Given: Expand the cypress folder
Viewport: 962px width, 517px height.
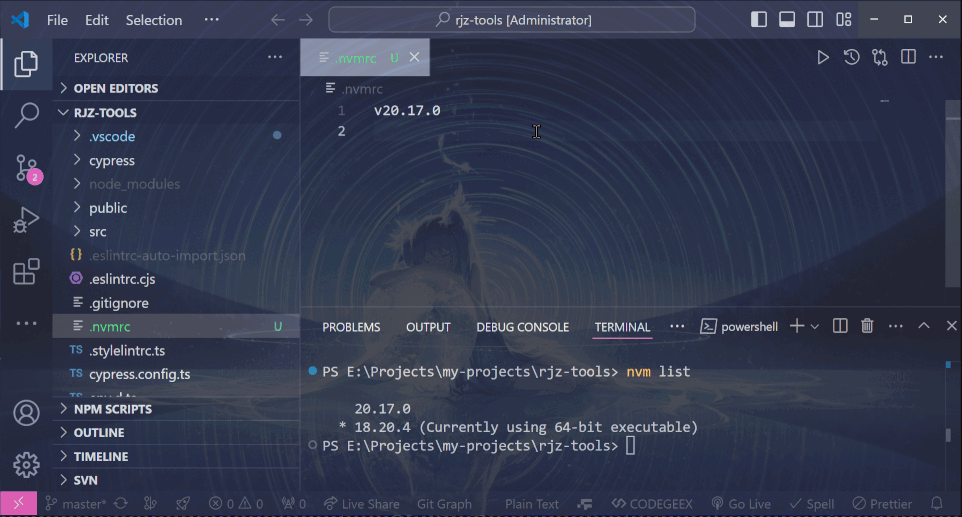Looking at the screenshot, I should [x=176, y=160].
